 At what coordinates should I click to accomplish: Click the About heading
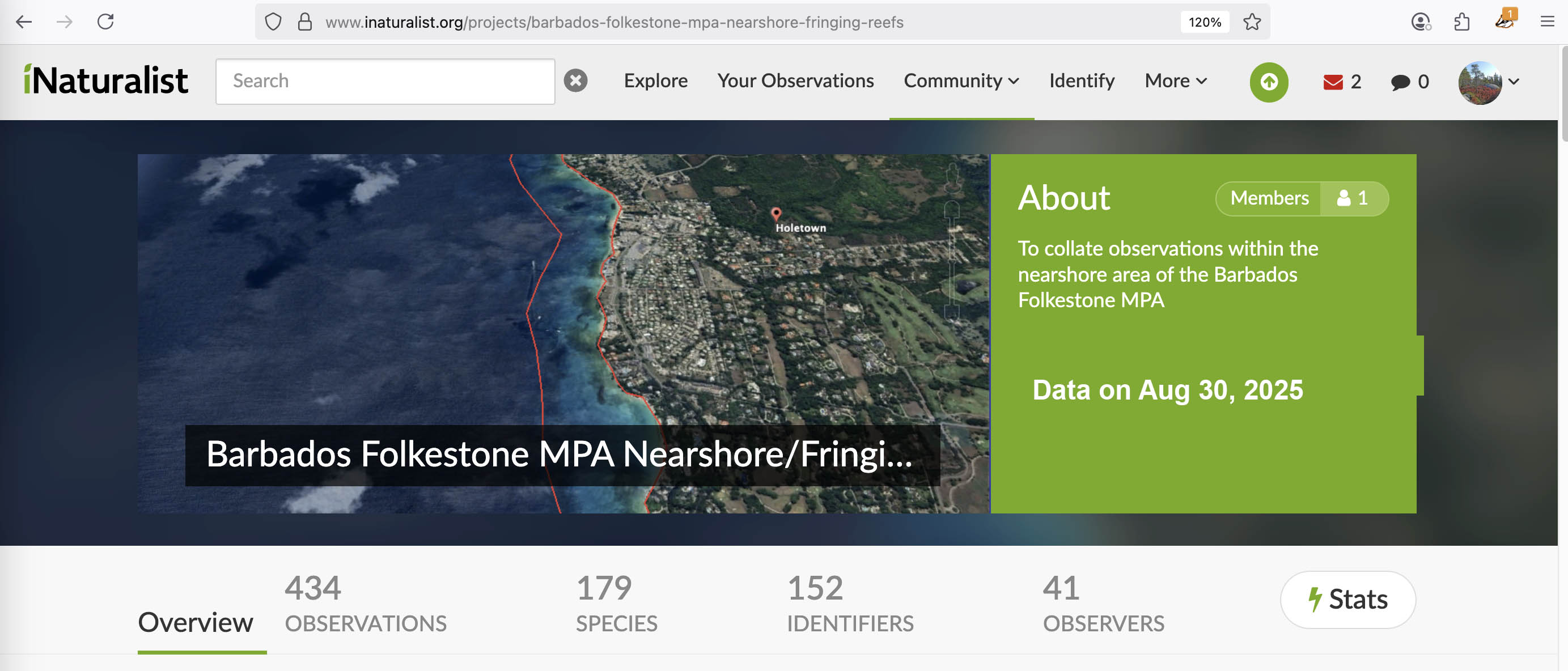coord(1063,198)
